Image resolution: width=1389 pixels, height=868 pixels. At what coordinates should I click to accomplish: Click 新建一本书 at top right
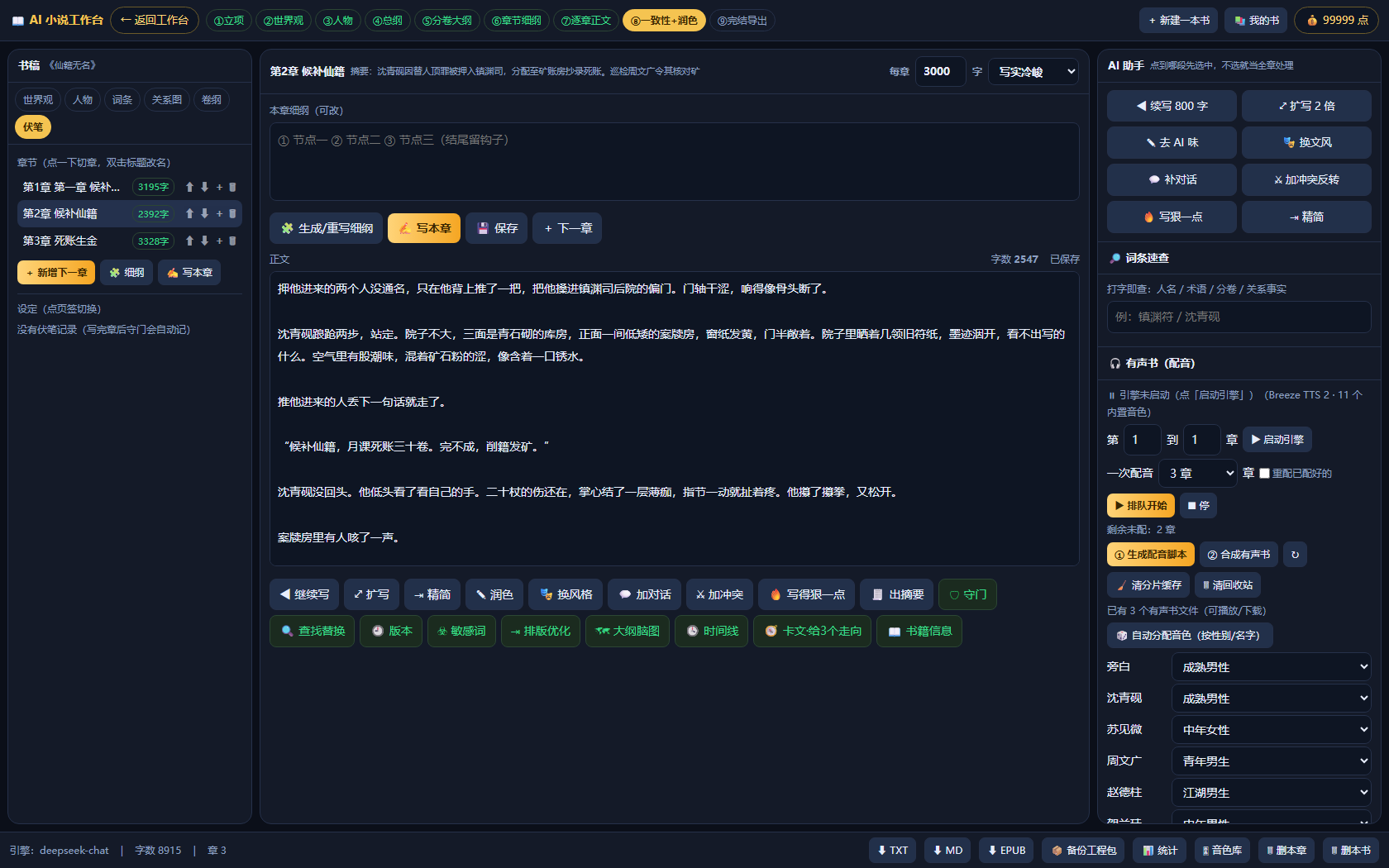(1179, 21)
